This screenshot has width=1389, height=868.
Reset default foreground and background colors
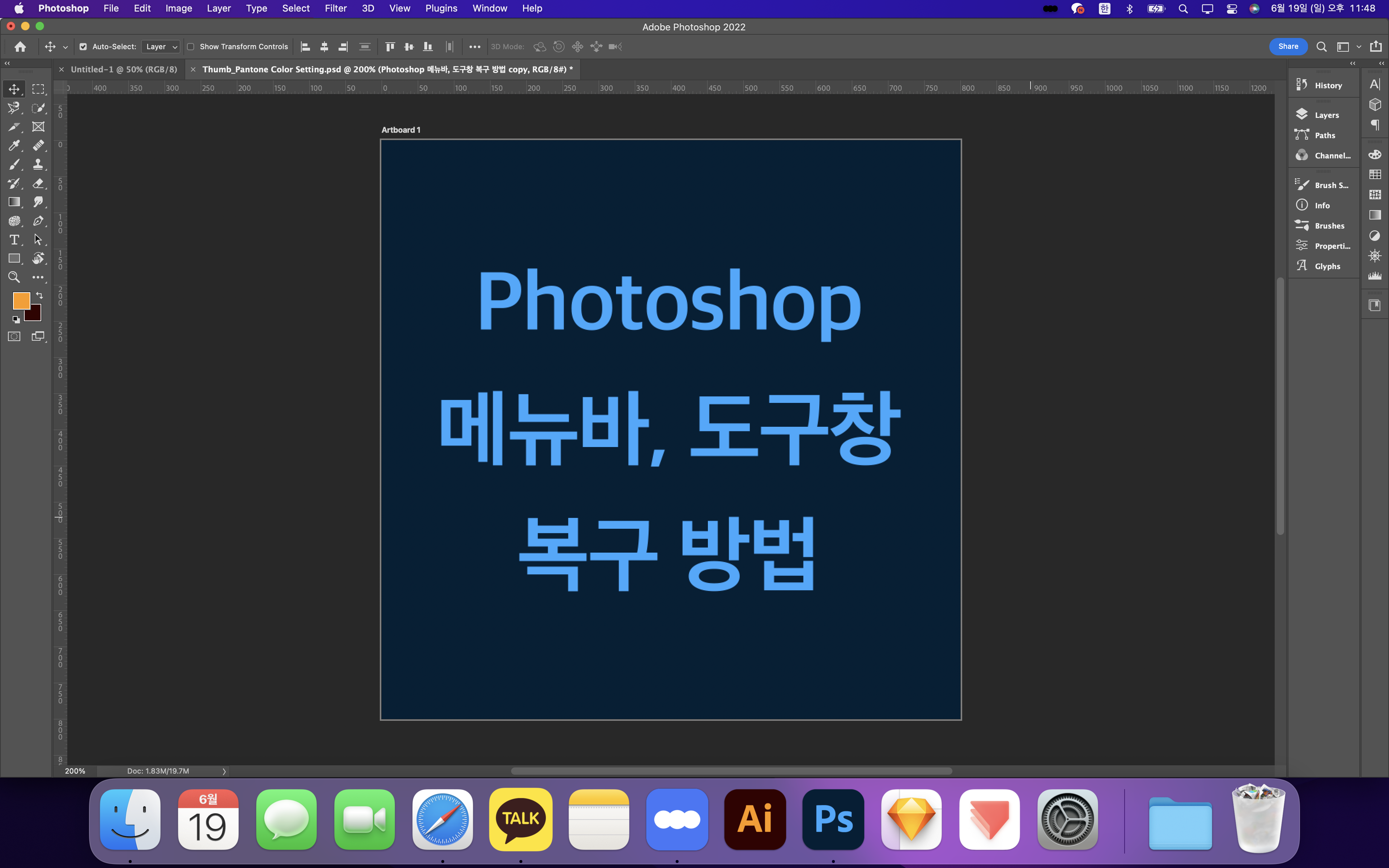(x=16, y=319)
